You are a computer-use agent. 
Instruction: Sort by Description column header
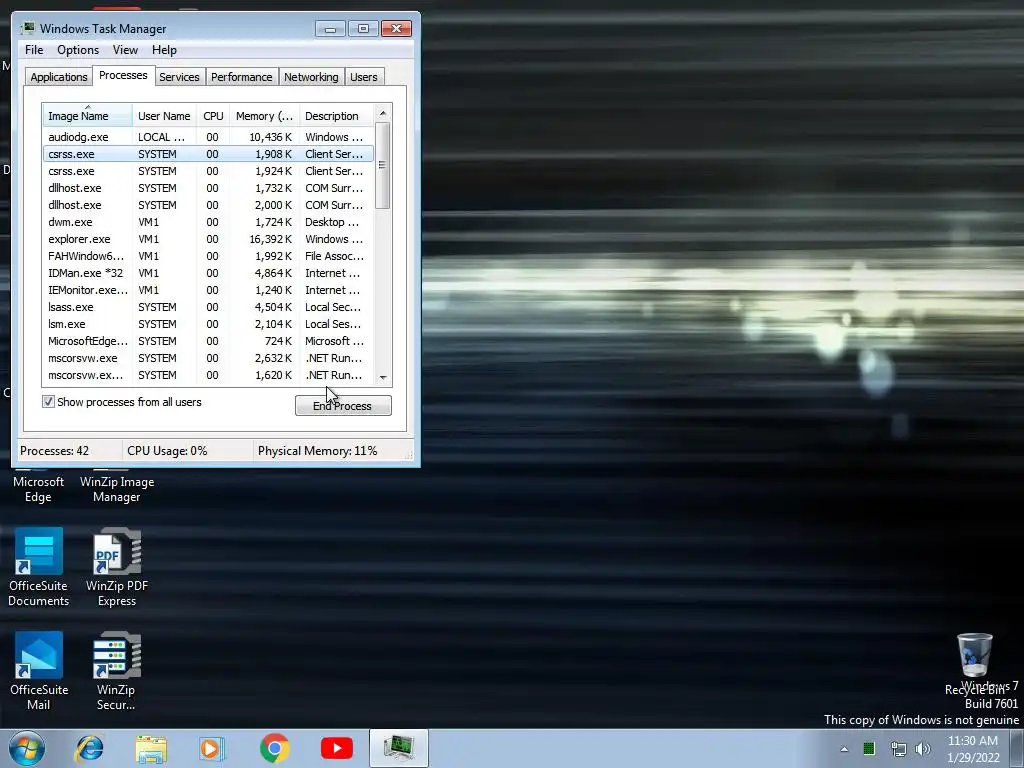click(336, 116)
